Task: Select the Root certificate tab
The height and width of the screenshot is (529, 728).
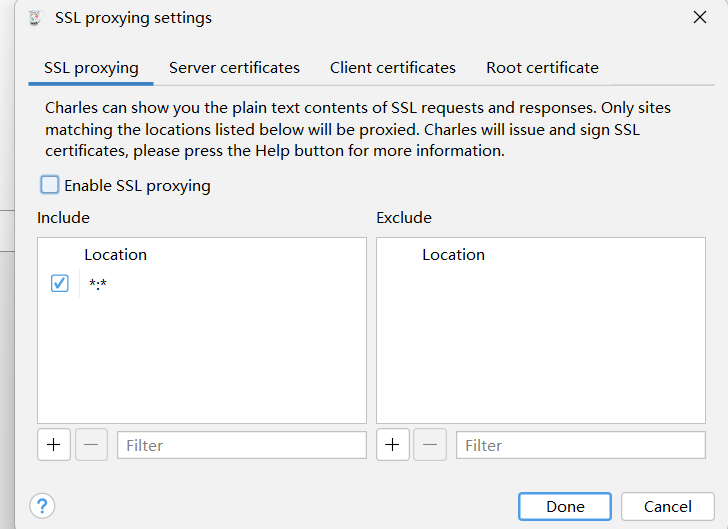Action: (x=542, y=68)
